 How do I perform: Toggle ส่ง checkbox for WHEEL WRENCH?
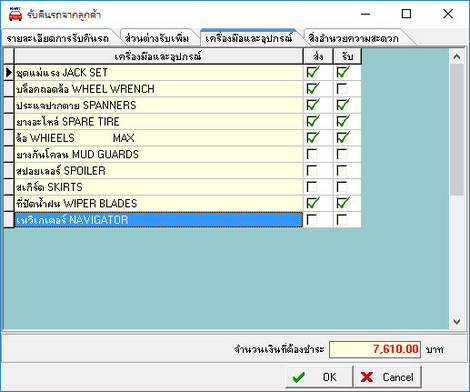(312, 89)
